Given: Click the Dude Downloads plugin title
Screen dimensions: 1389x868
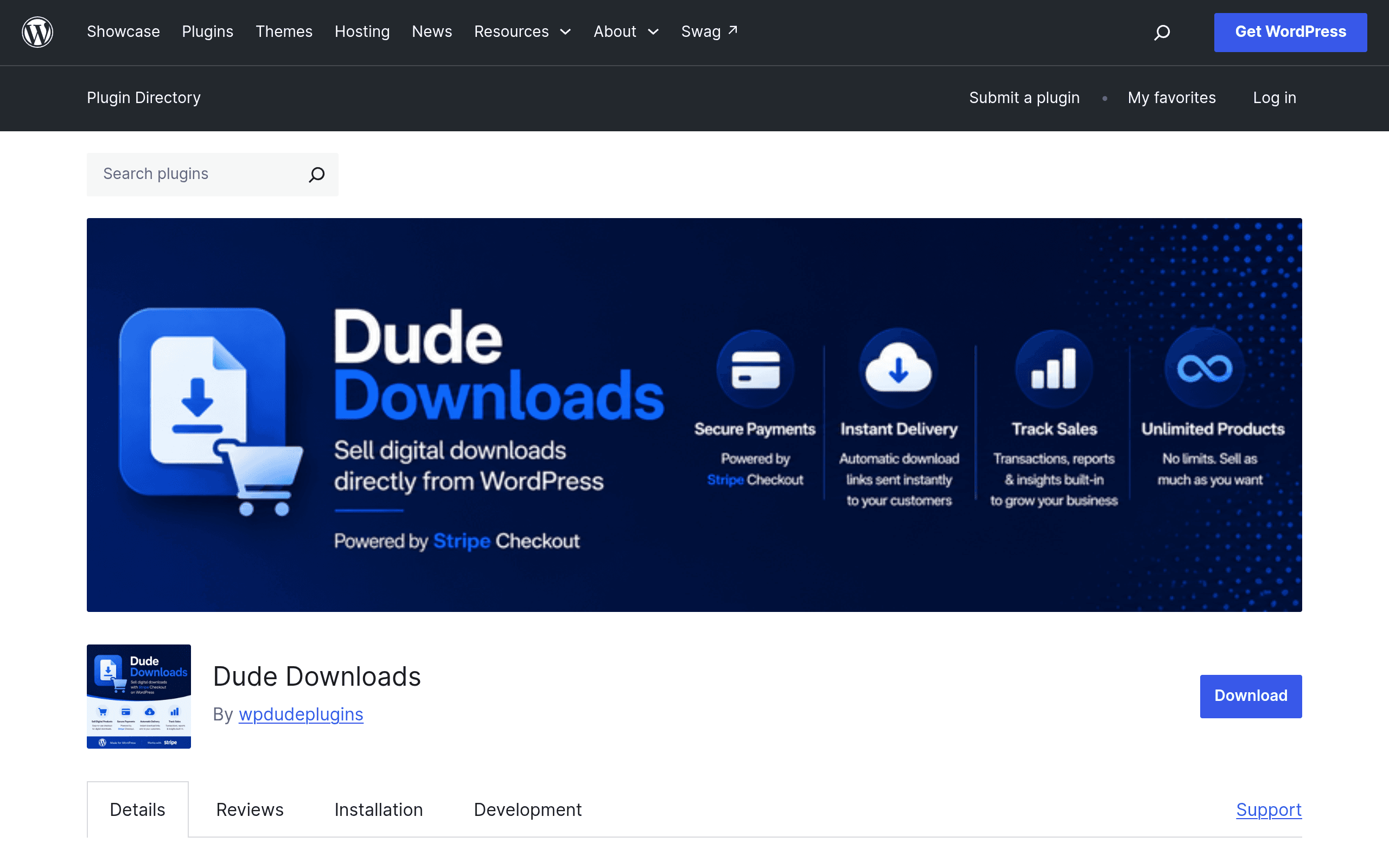Looking at the screenshot, I should click(317, 676).
